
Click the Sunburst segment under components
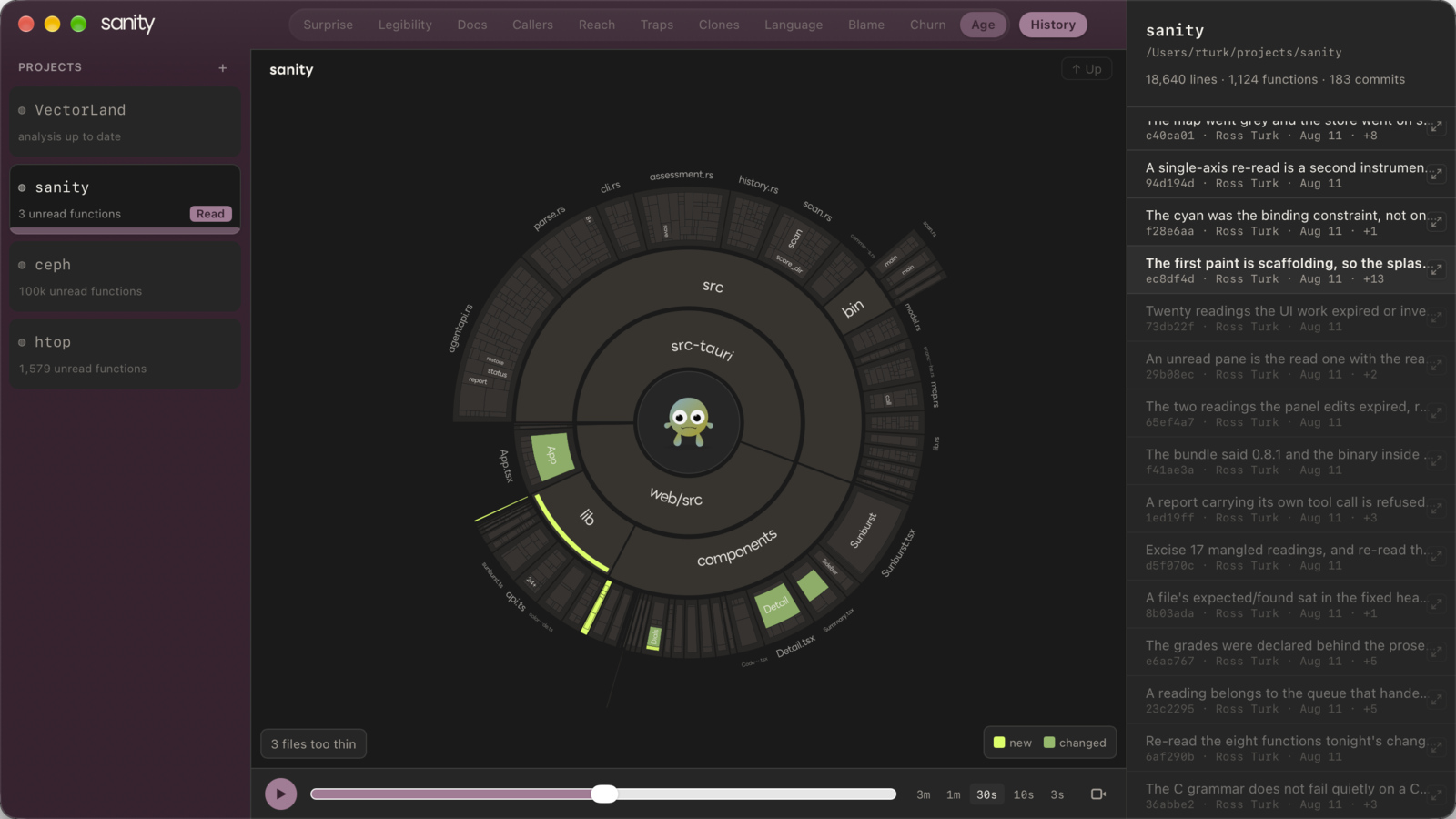point(864,531)
